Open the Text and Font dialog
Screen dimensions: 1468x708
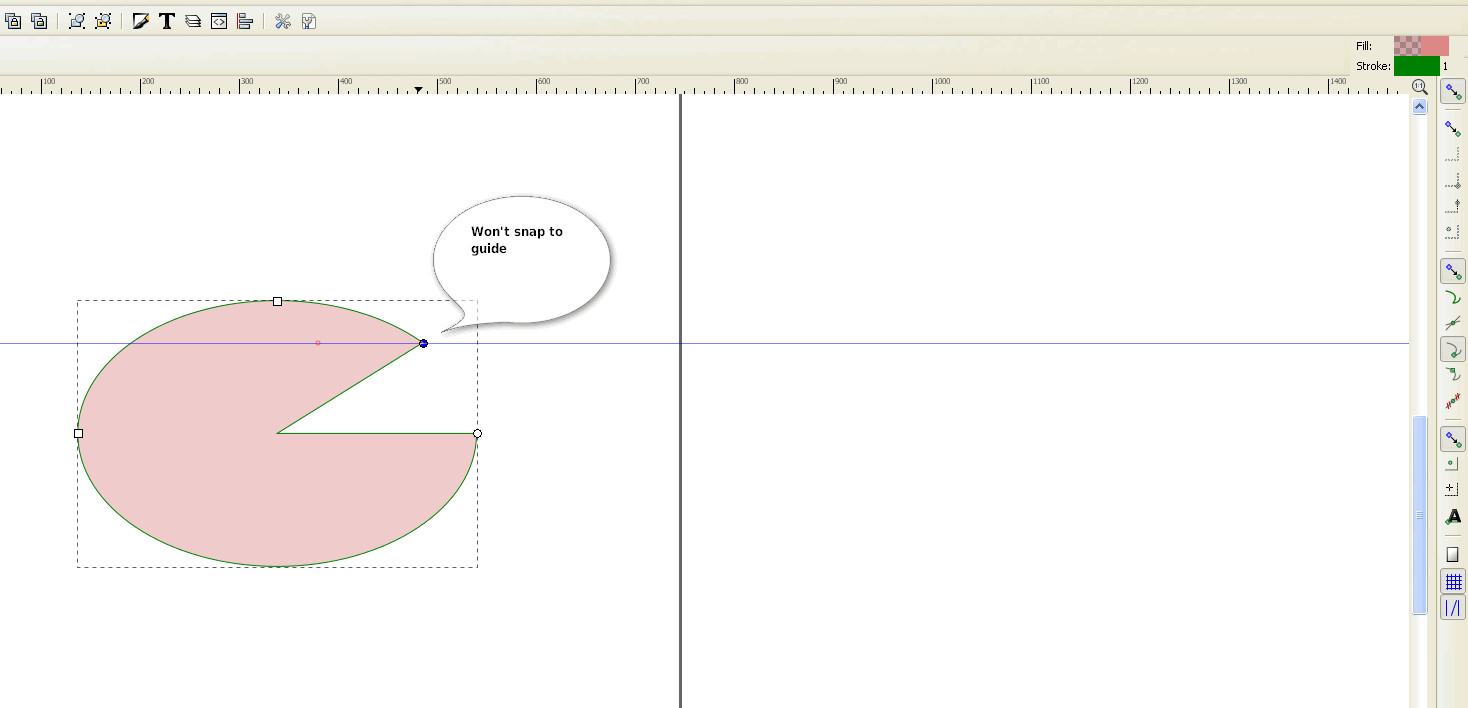coord(167,21)
